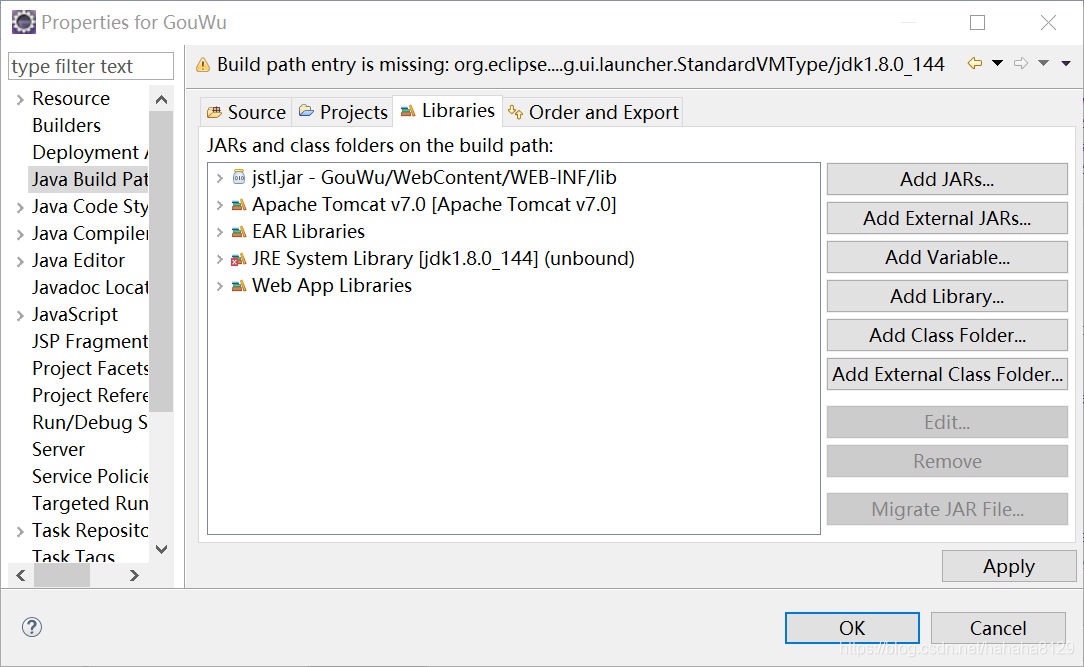The image size is (1084, 667).
Task: Expand the Java Editor category
Action: tap(20, 261)
